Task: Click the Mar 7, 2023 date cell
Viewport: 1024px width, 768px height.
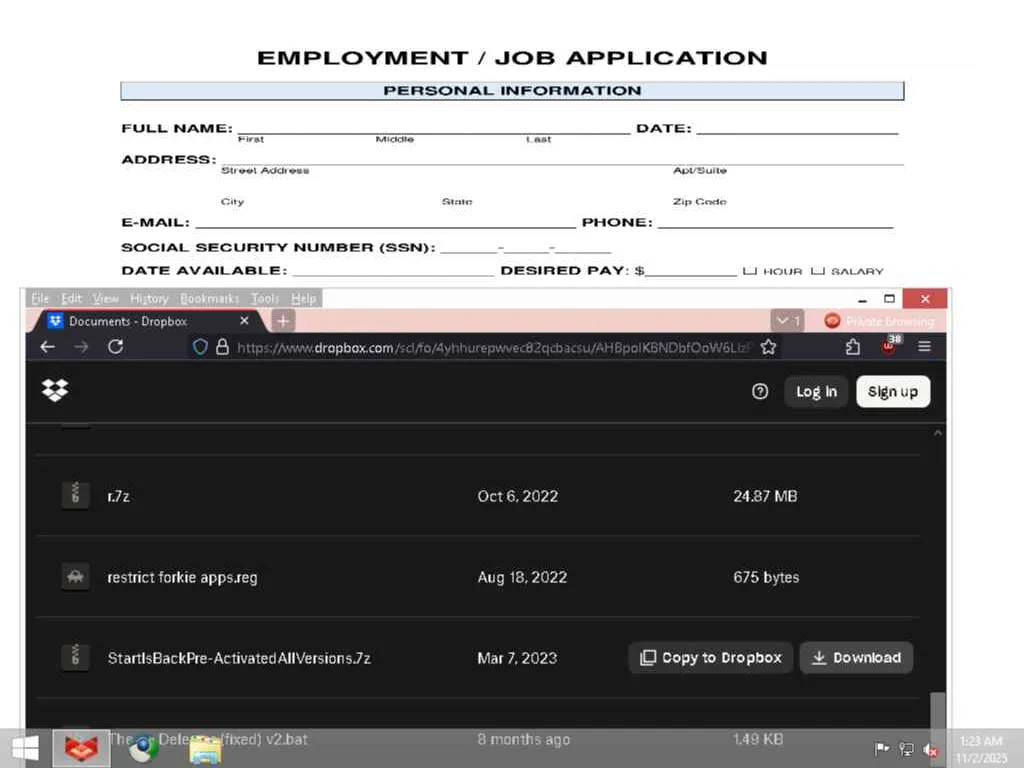Action: 517,658
